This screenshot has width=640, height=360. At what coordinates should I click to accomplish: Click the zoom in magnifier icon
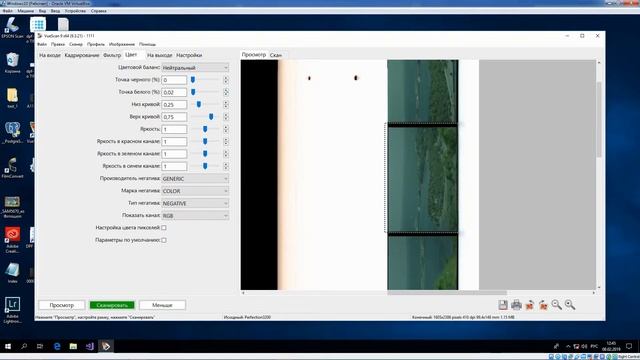pos(570,305)
